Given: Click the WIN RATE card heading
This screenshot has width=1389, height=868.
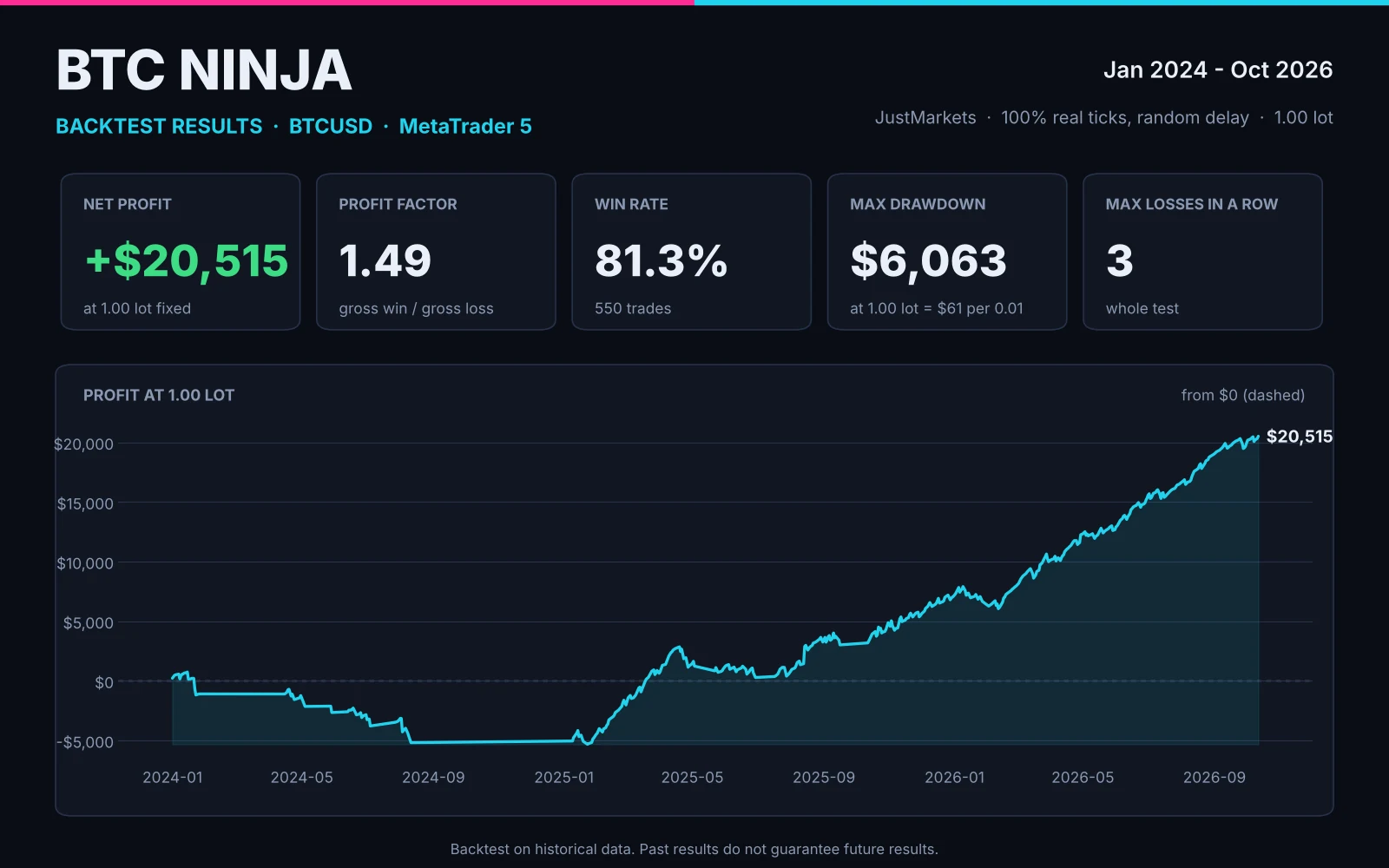Looking at the screenshot, I should (x=631, y=204).
